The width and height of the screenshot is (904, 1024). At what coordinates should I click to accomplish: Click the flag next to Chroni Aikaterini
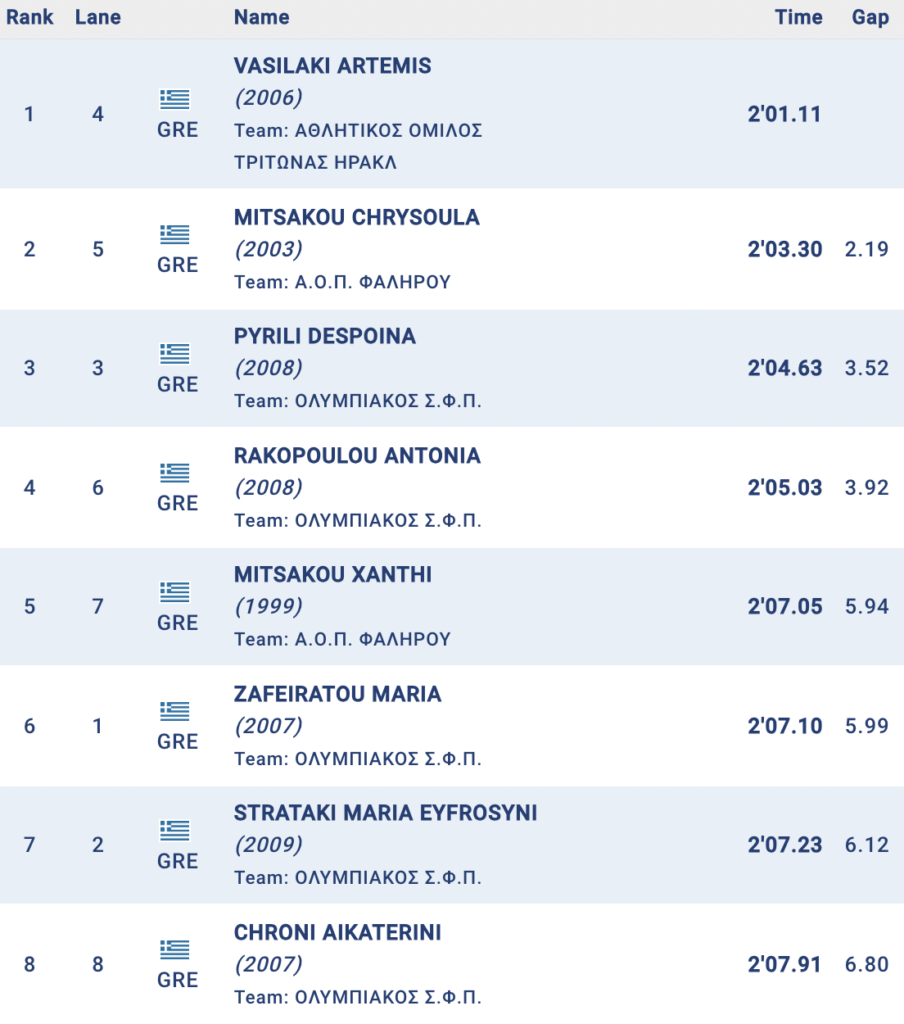click(x=175, y=949)
